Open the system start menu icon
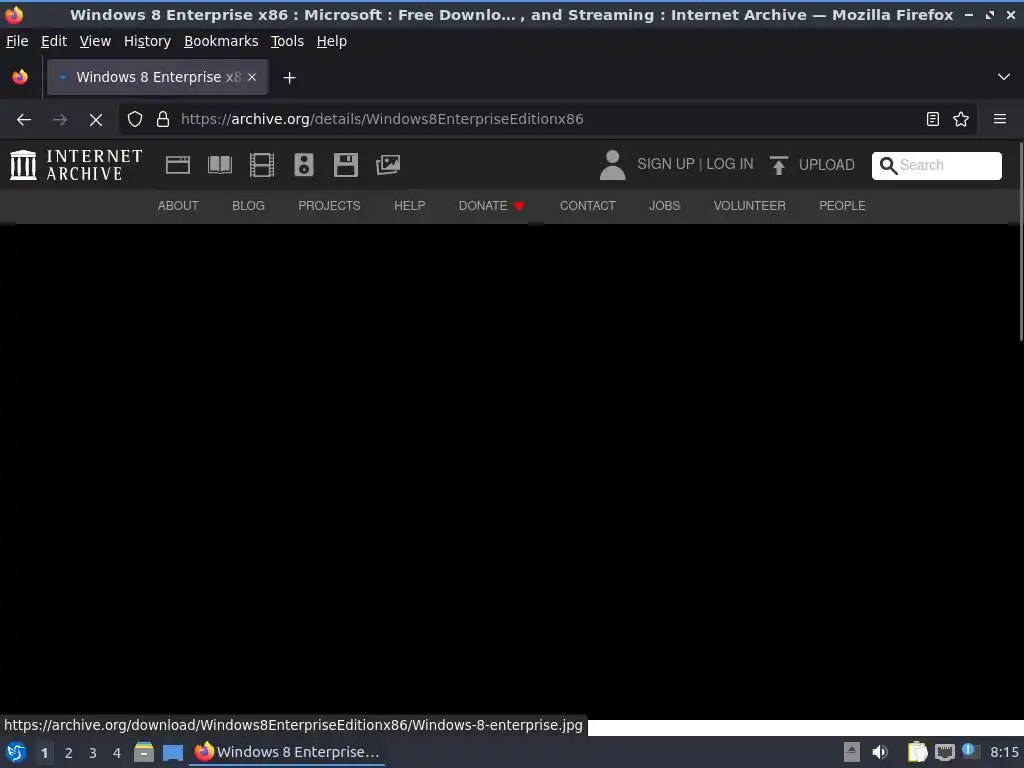Viewport: 1024px width, 768px height. (16, 752)
